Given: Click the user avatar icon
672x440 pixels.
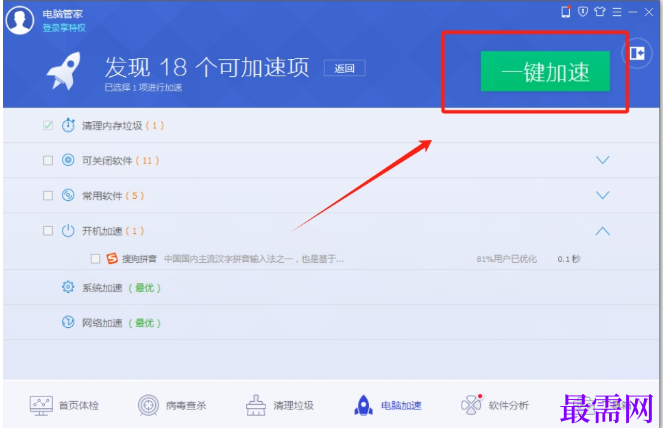Looking at the screenshot, I should 20,20.
